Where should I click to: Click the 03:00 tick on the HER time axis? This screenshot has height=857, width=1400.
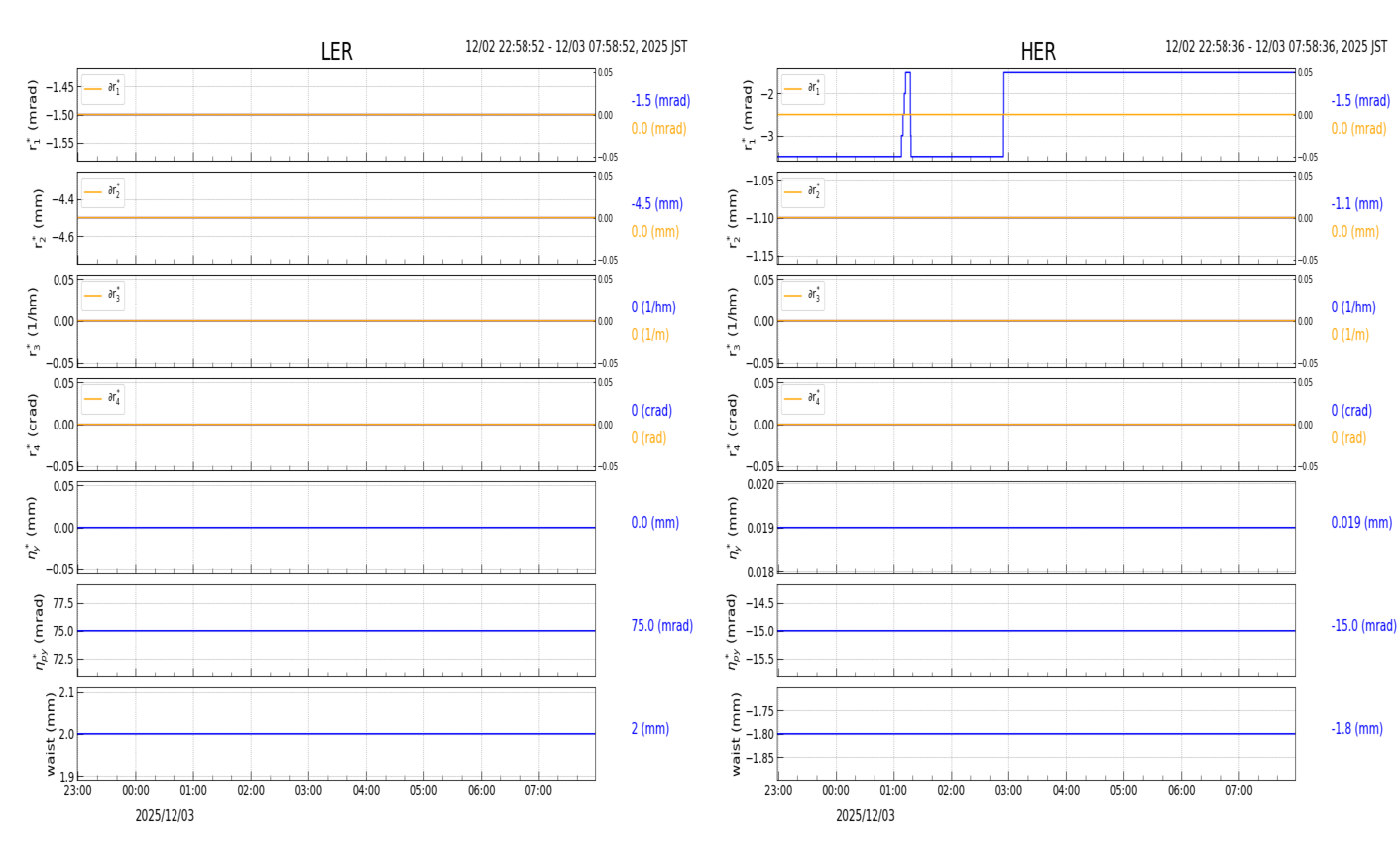(x=1008, y=791)
